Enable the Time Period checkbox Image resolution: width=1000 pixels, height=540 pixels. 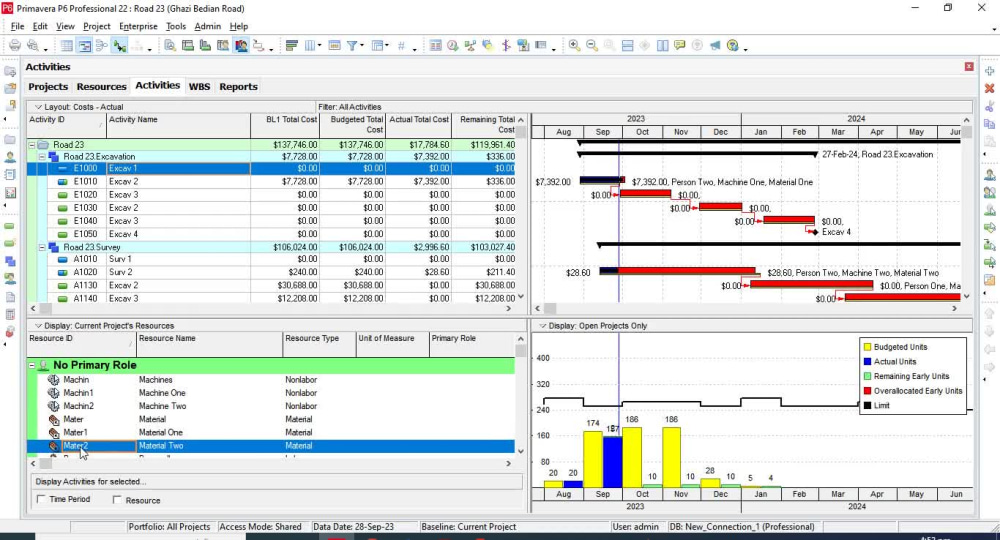tap(41, 499)
